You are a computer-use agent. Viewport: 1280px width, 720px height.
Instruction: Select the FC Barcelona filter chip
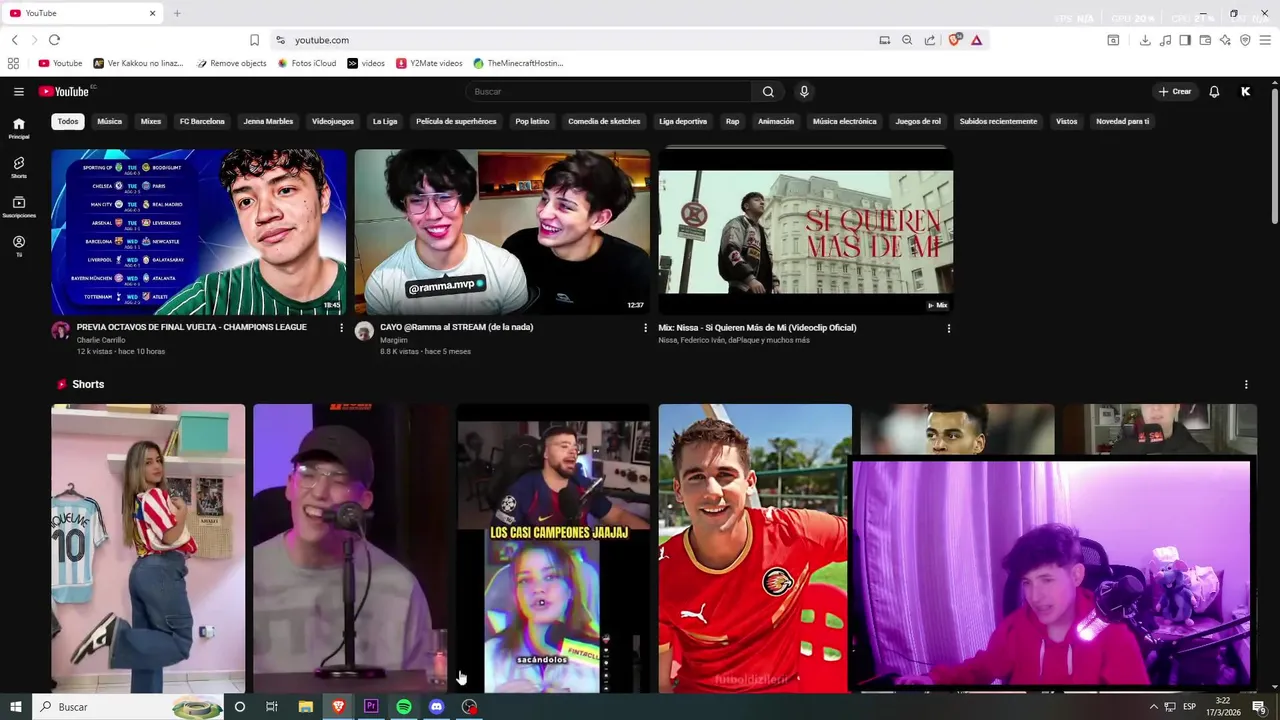202,121
